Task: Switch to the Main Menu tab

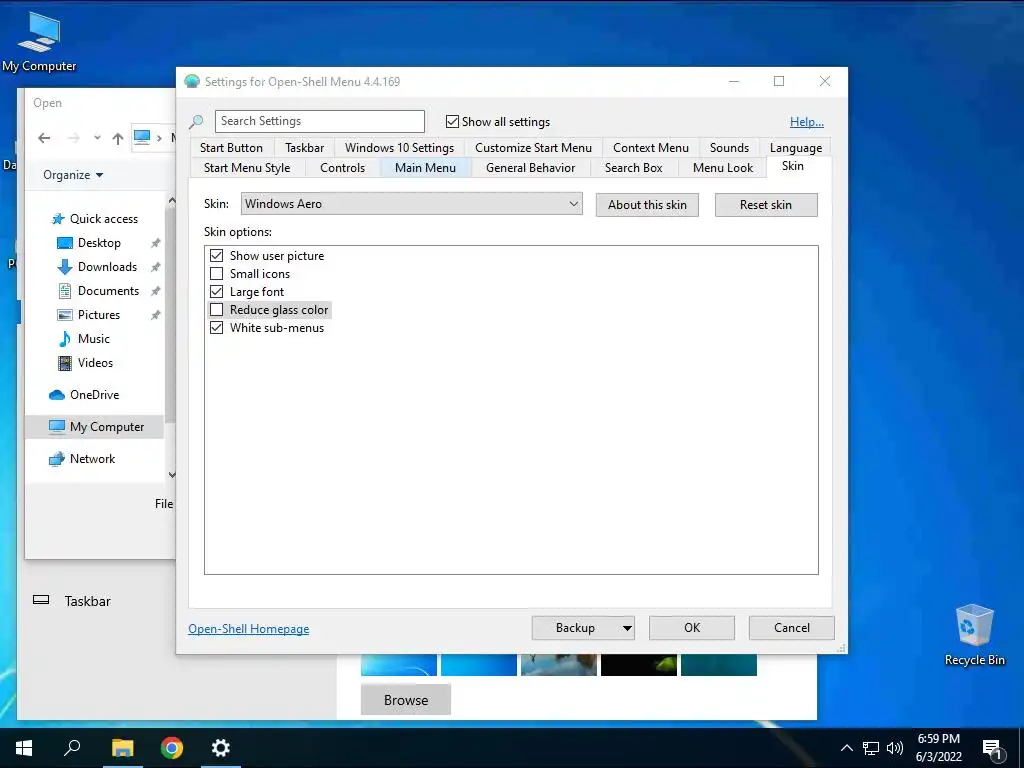Action: click(x=425, y=168)
